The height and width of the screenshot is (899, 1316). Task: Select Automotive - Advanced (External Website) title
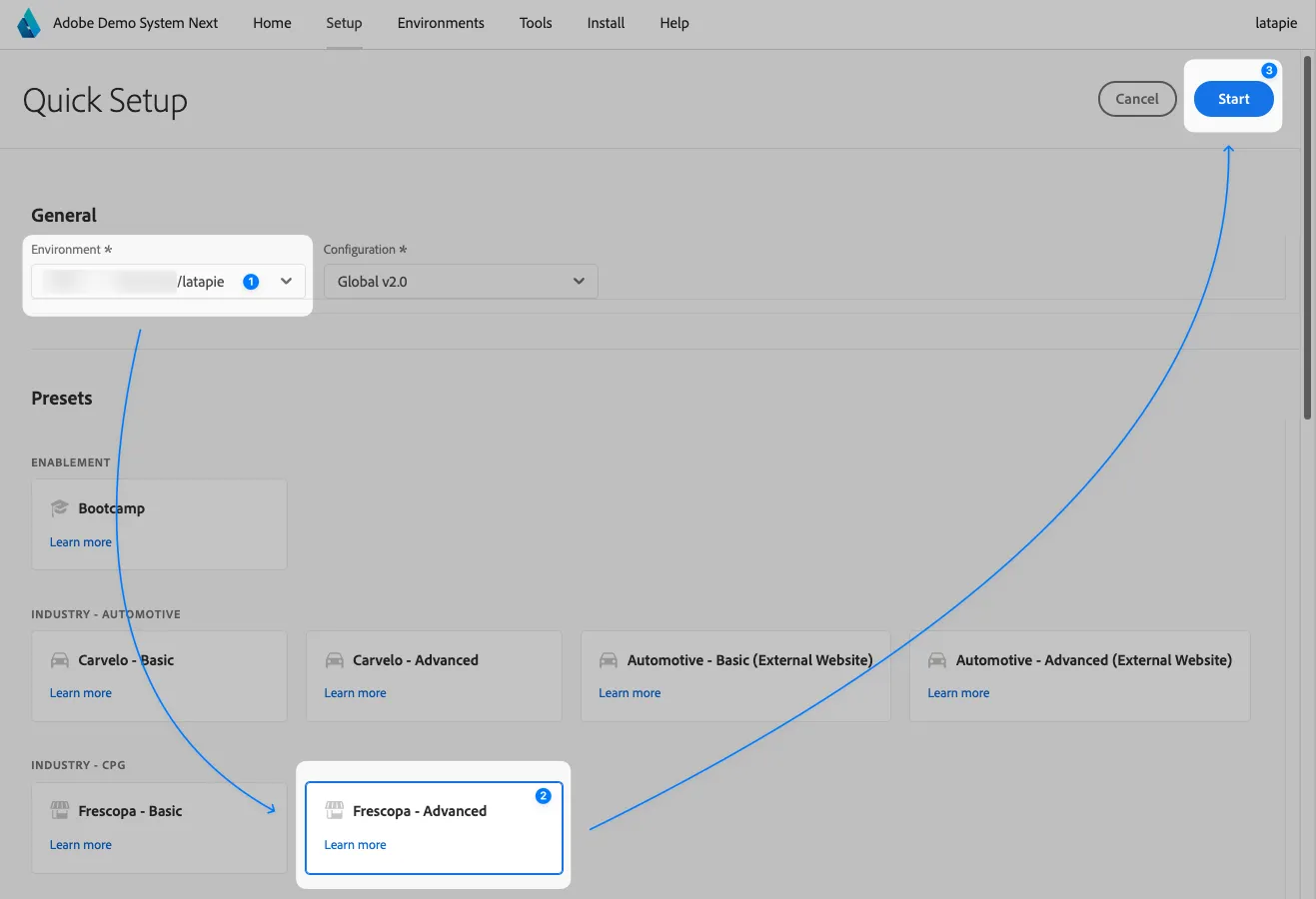coord(1094,660)
